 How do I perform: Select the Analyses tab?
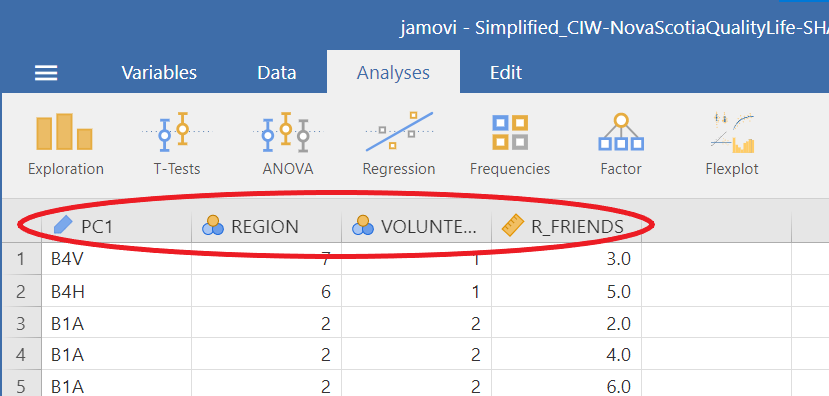pos(393,72)
